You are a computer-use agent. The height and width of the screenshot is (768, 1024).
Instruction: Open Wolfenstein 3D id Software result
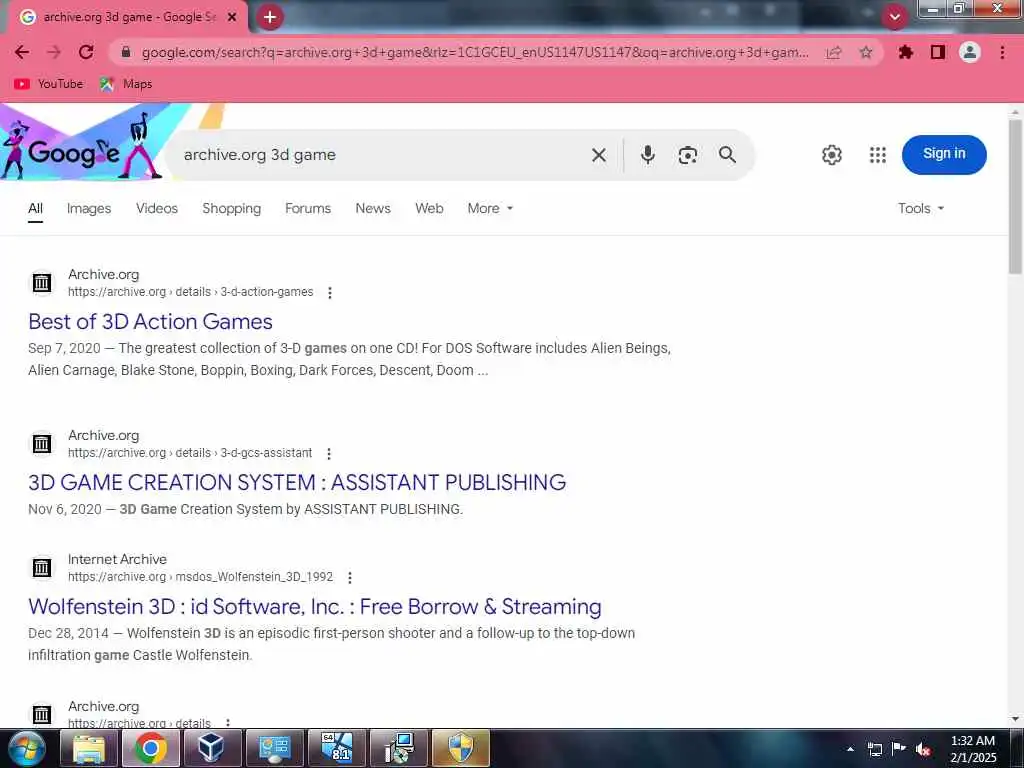point(315,607)
